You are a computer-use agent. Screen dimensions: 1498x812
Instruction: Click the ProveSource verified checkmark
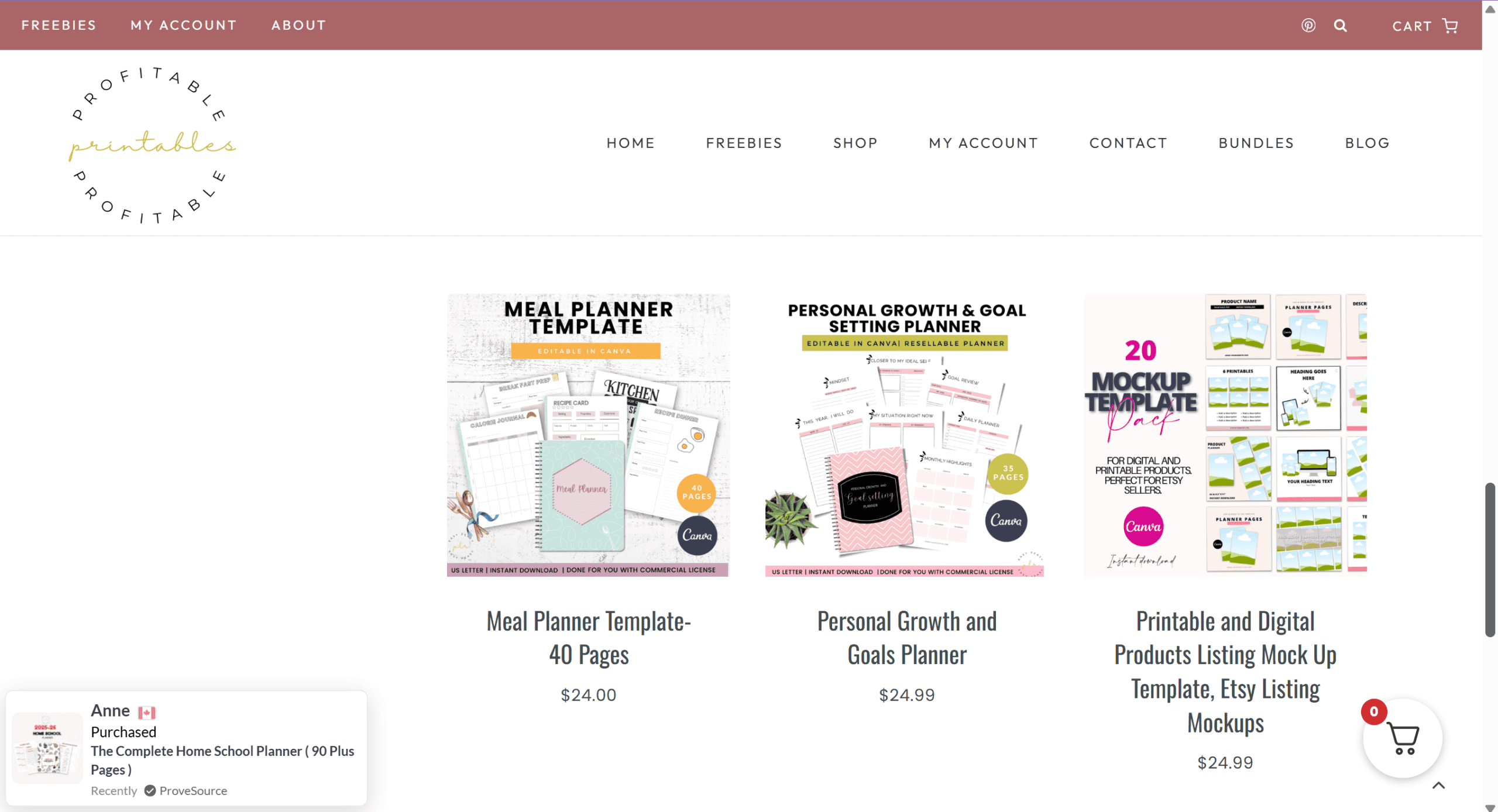click(x=150, y=790)
